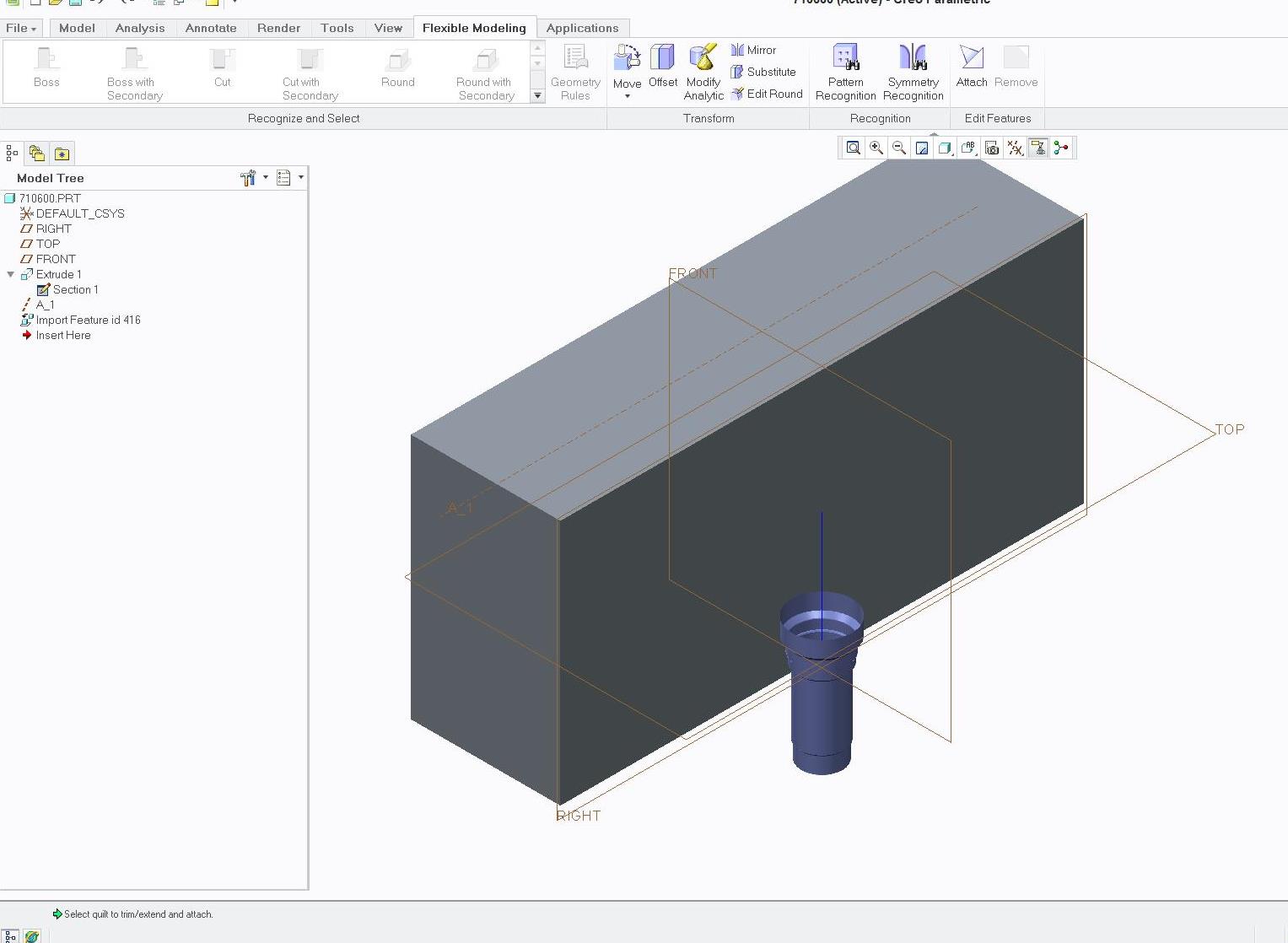This screenshot has height=943, width=1288.
Task: Click the Substitute tool
Action: click(x=763, y=72)
